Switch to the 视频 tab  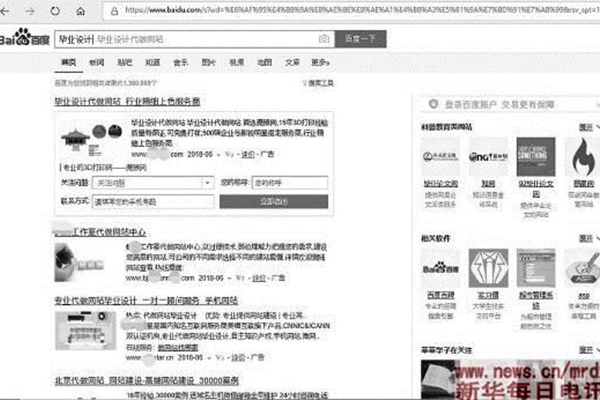236,62
